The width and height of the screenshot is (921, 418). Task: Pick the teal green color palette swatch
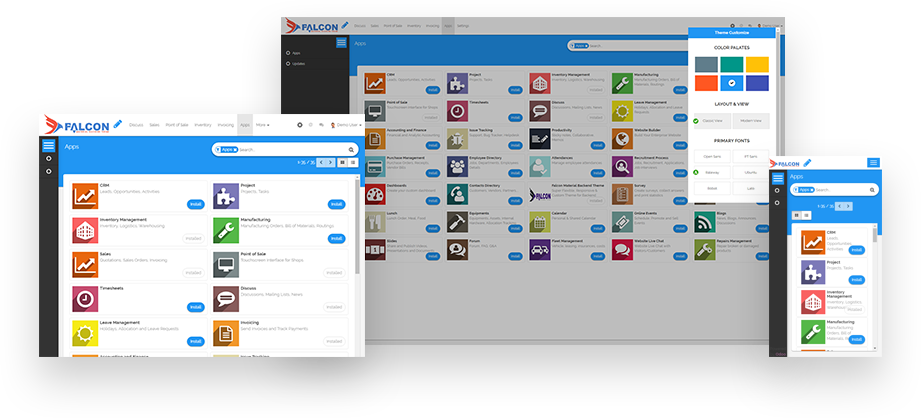pyautogui.click(x=731, y=64)
